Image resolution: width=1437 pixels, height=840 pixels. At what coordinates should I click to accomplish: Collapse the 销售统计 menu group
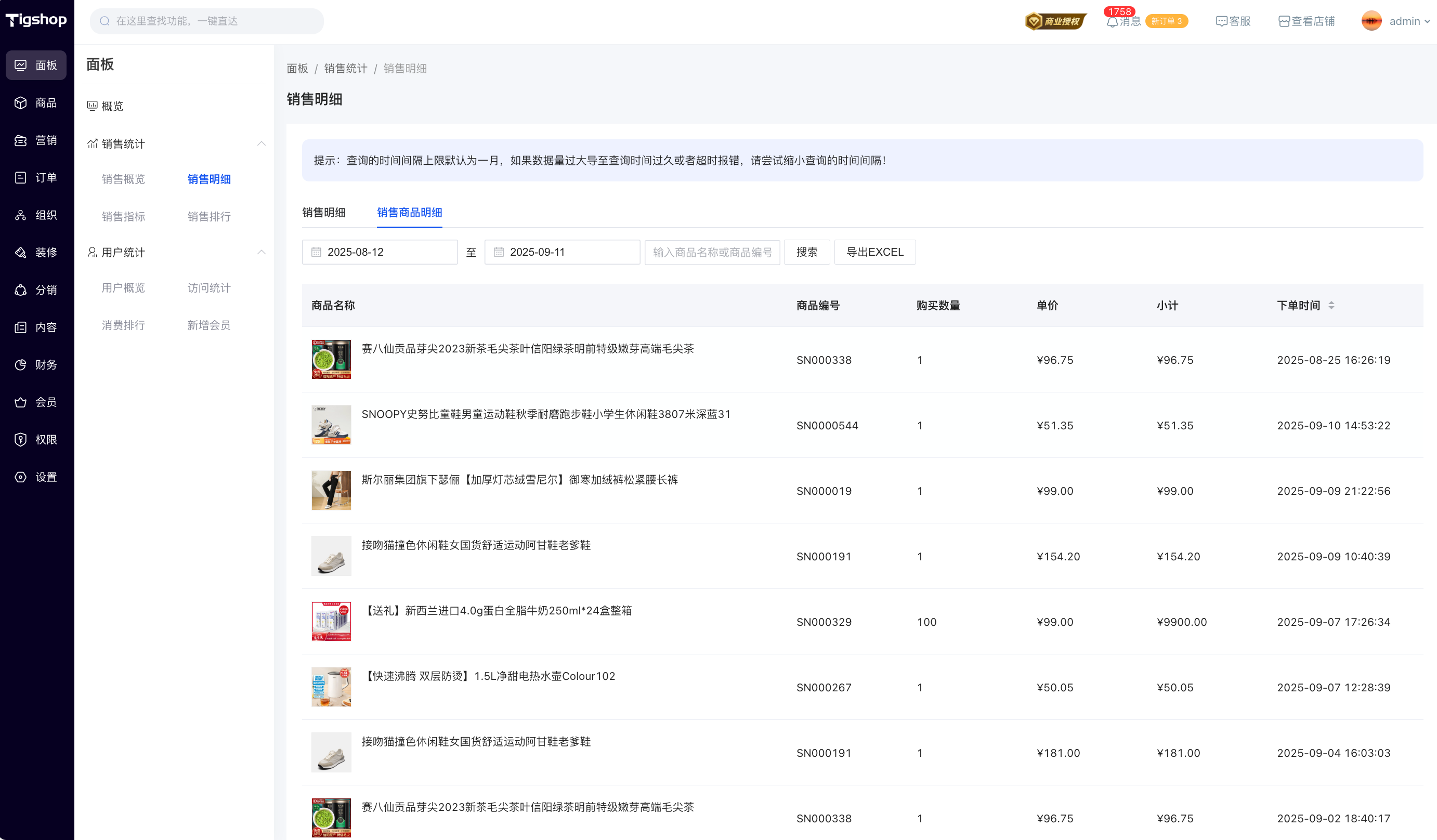click(261, 143)
